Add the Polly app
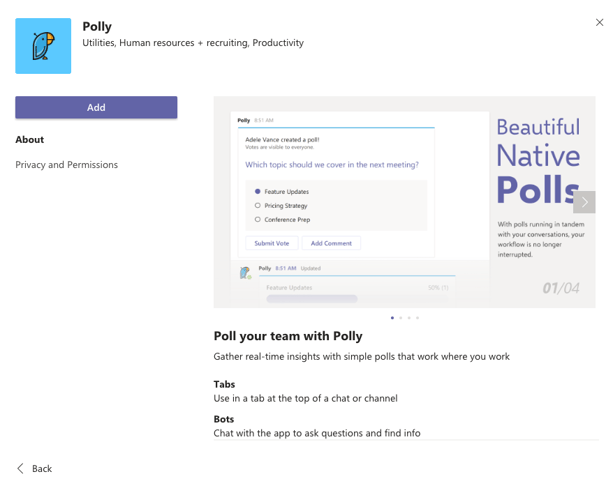The image size is (613, 488). point(96,108)
